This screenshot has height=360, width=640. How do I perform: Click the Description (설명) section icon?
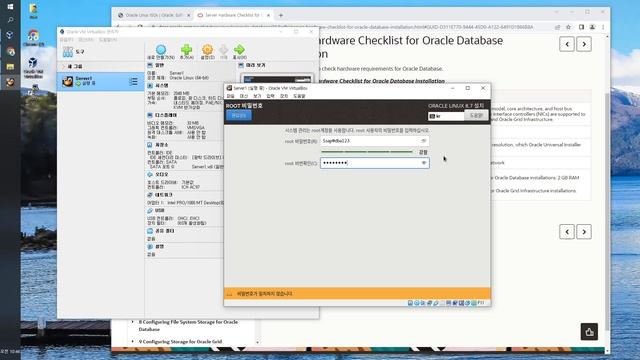[x=150, y=247]
